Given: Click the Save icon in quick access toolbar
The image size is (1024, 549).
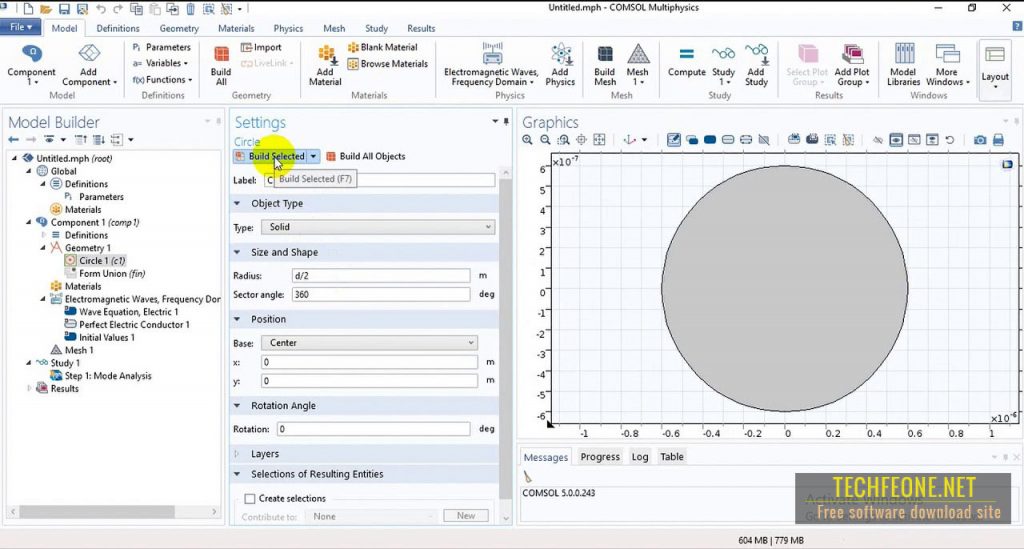Looking at the screenshot, I should pyautogui.click(x=64, y=9).
